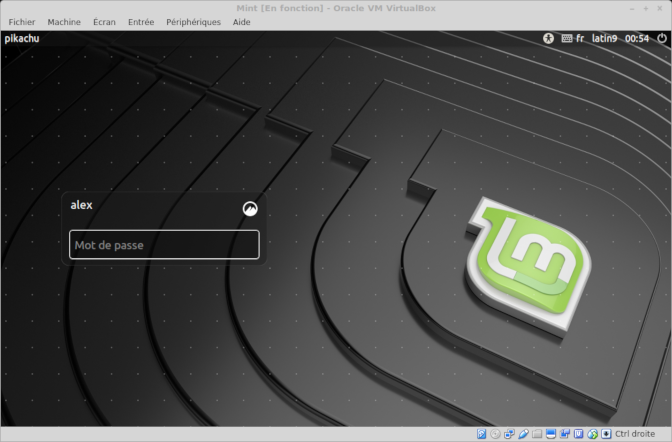The image size is (672, 442).
Task: Open the Fichier menu
Action: (21, 21)
